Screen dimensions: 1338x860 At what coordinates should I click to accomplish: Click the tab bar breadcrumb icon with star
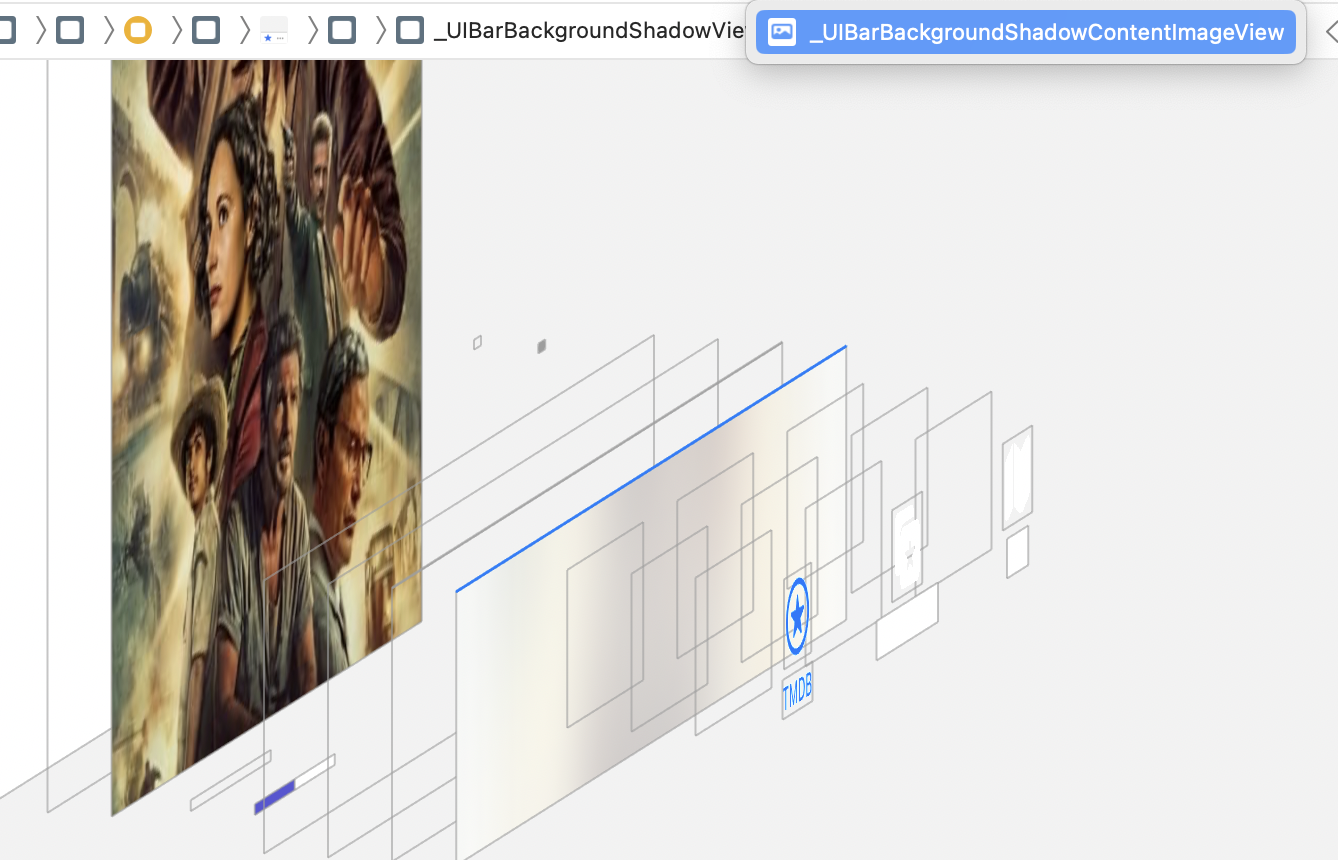(274, 30)
